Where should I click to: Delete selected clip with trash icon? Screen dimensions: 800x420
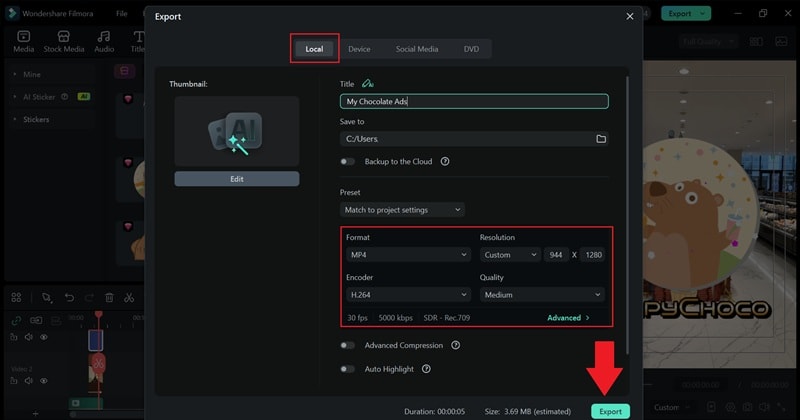pos(109,298)
